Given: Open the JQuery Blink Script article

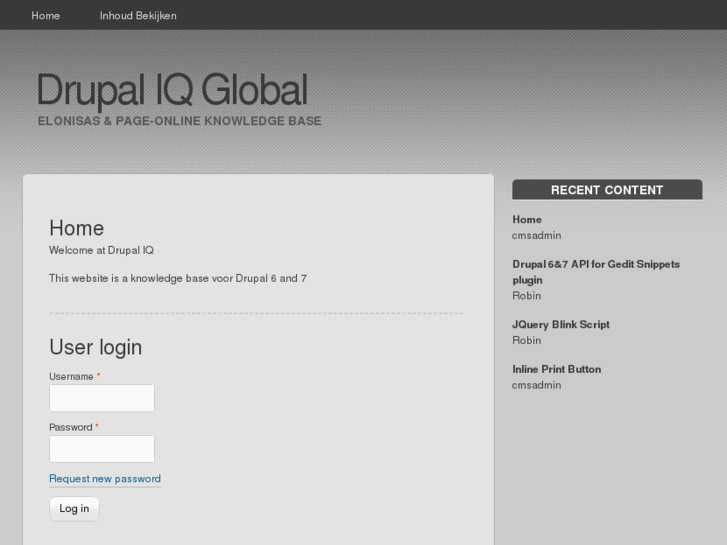Looking at the screenshot, I should coord(560,325).
